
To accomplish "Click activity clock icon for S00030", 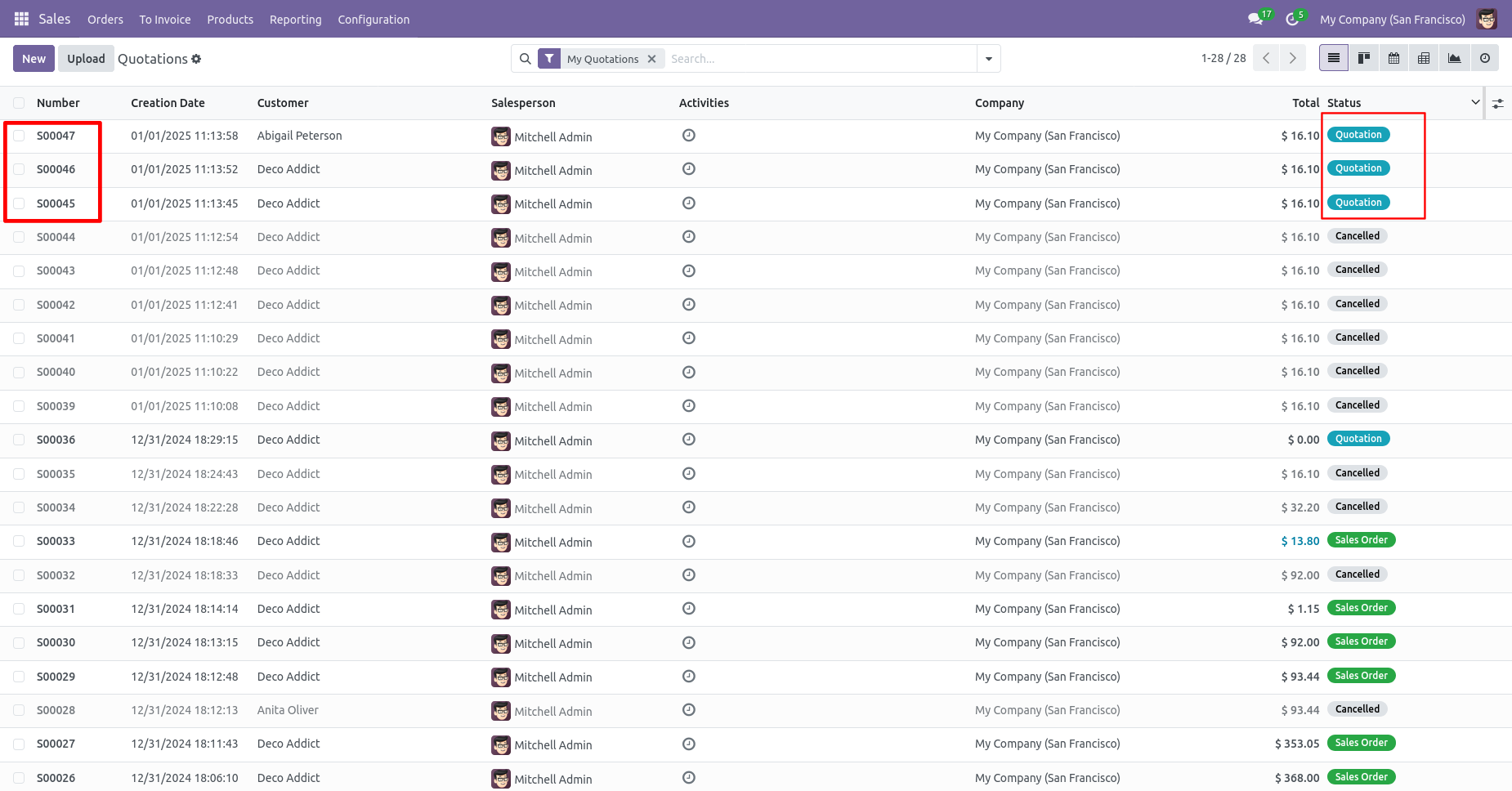I will tap(689, 642).
